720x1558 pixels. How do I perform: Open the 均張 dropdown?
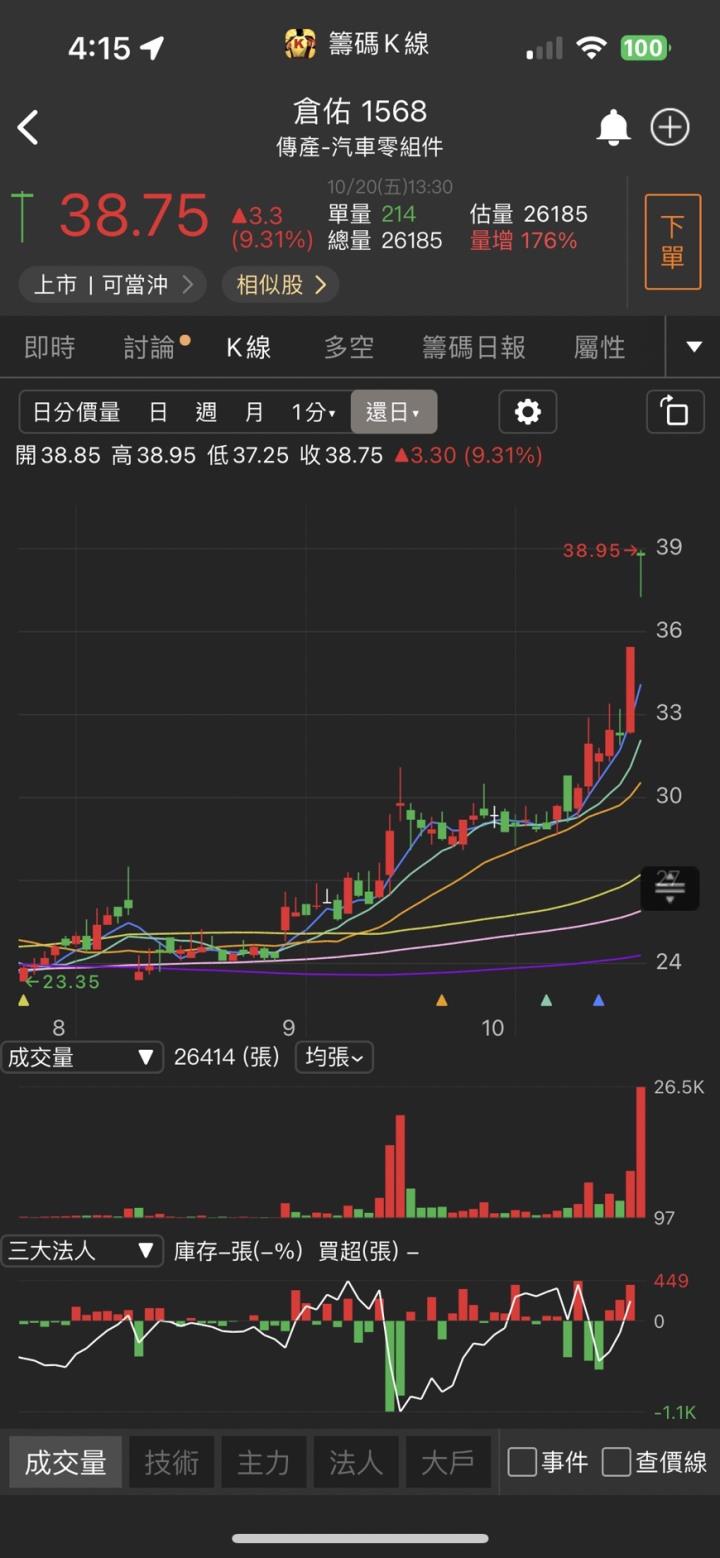[334, 1057]
